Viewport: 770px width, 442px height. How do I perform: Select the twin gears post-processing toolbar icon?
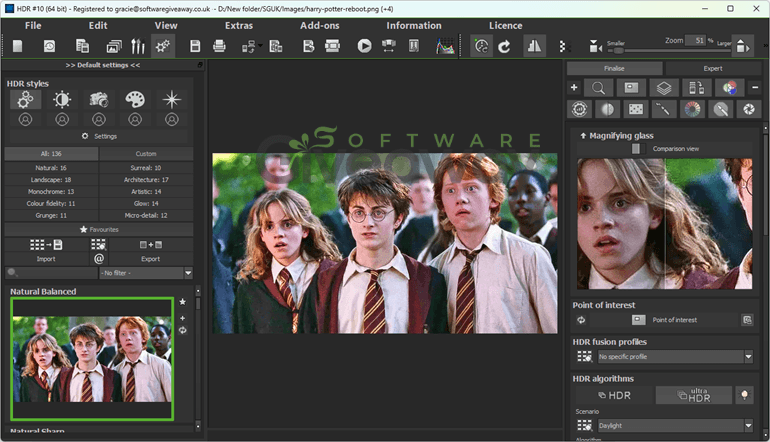(163, 46)
